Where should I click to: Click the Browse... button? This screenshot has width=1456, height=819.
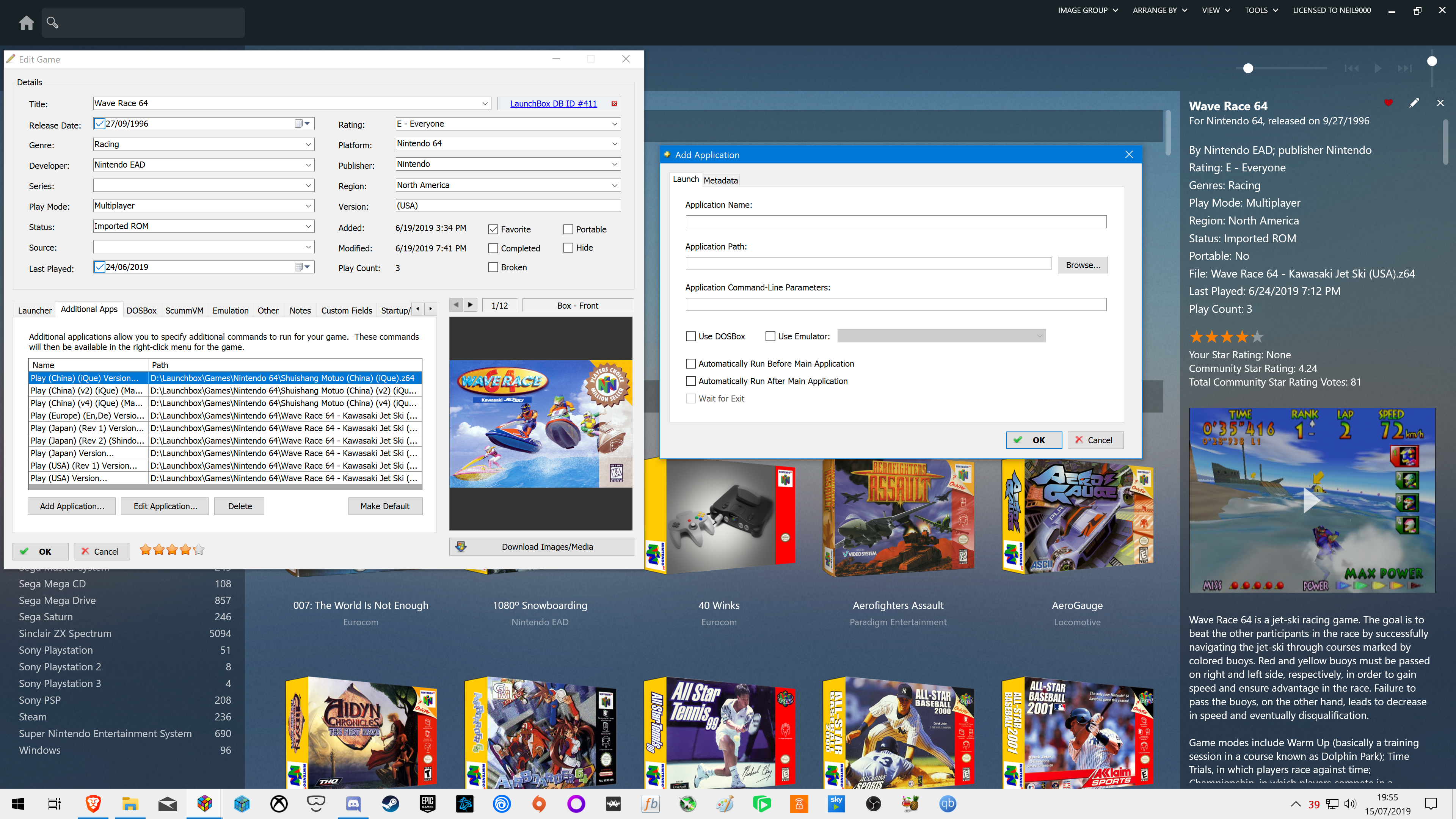tap(1083, 265)
